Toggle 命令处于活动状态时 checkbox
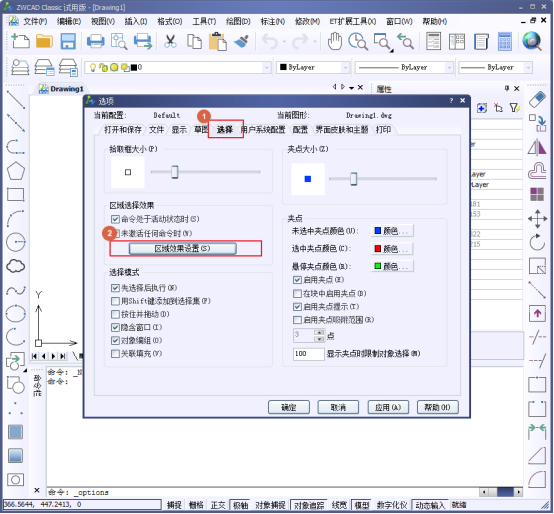The height and width of the screenshot is (514, 554). [115, 219]
